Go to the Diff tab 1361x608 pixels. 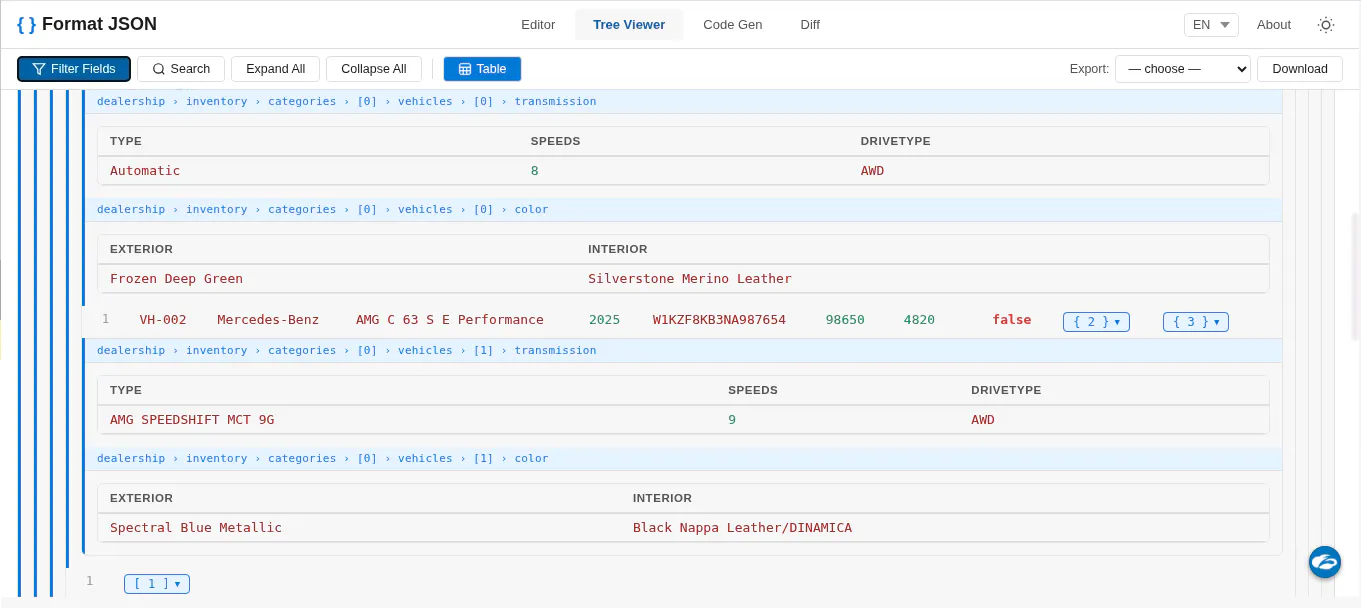coord(810,25)
